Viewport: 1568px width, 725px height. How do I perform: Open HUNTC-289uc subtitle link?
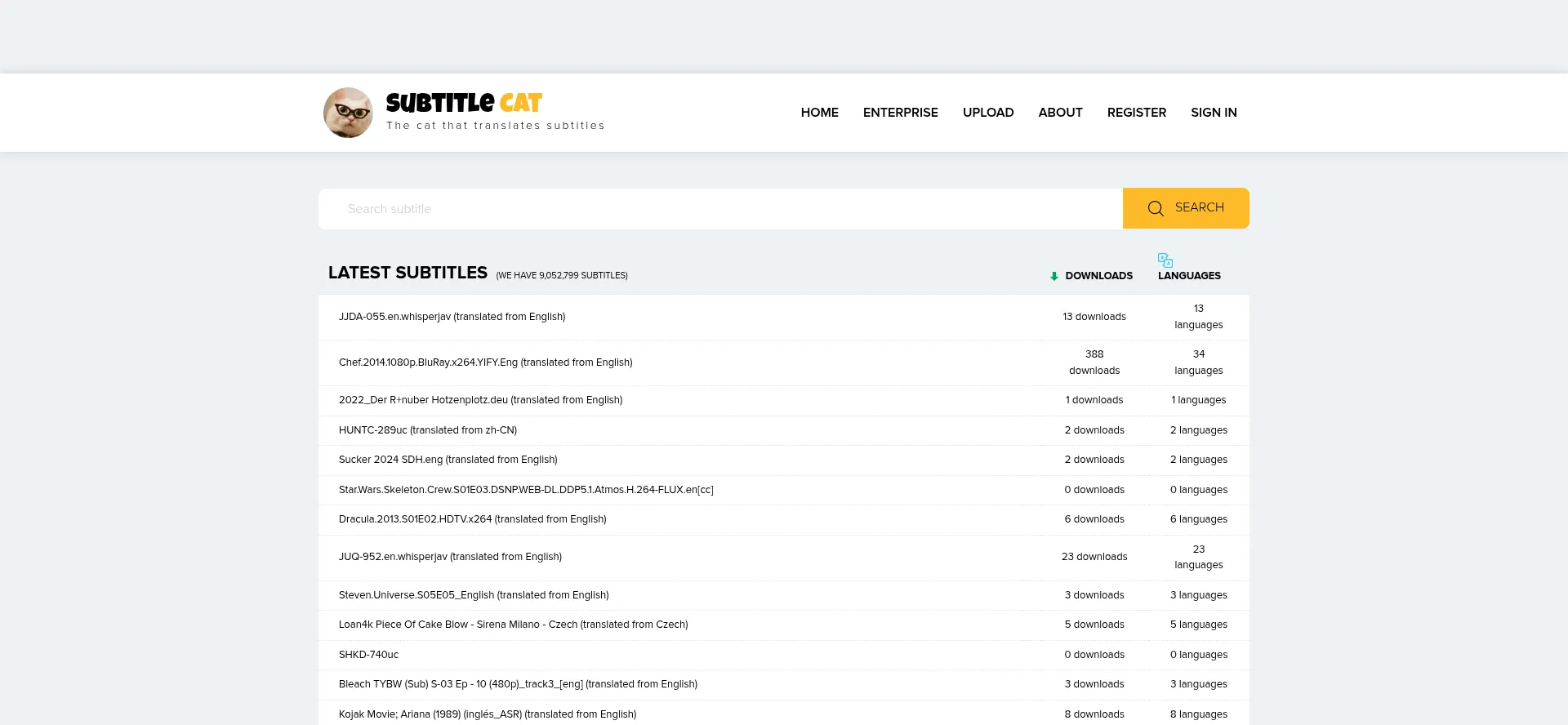coord(428,430)
